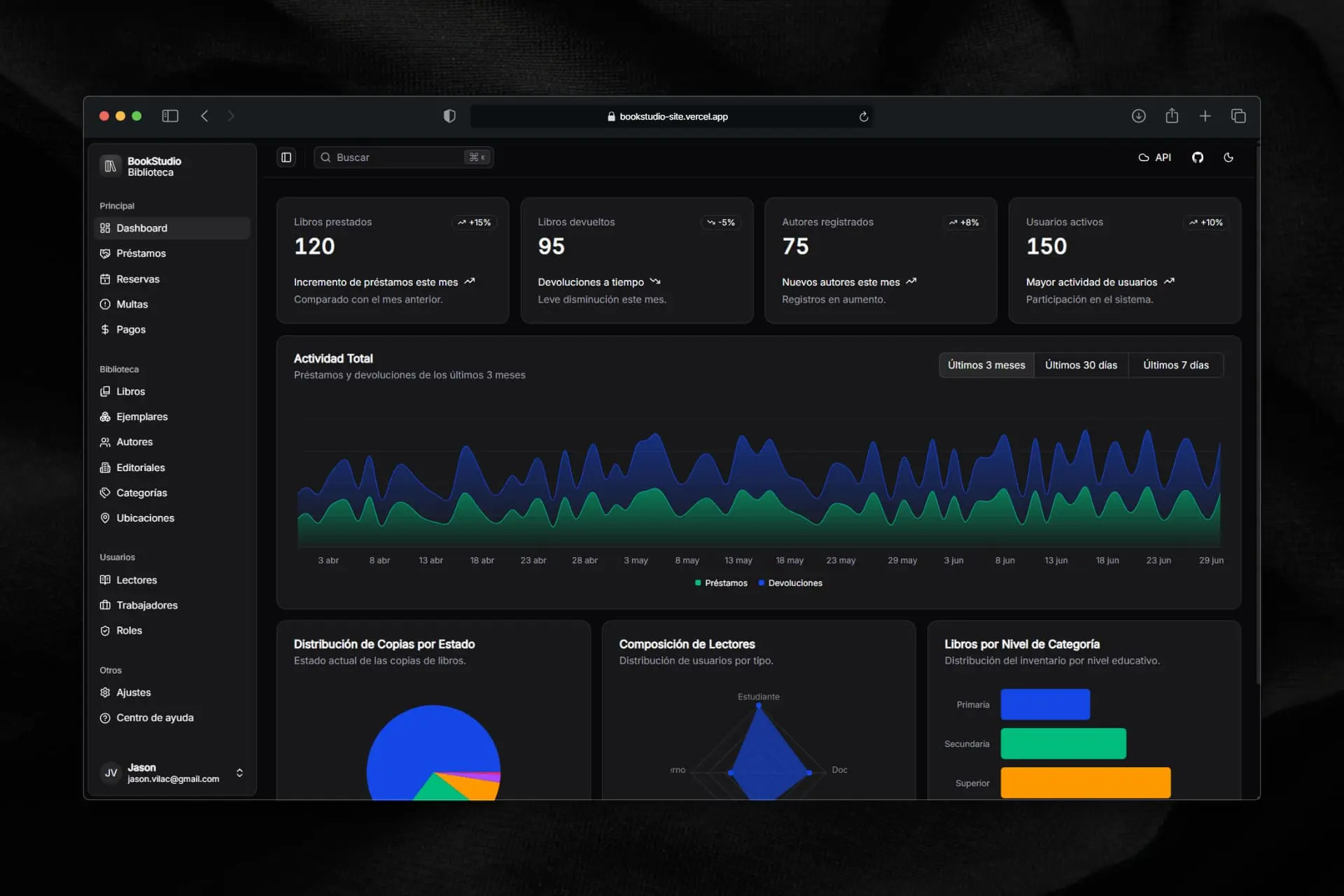
Task: Switch to Últimos 30 días tab
Action: 1081,365
